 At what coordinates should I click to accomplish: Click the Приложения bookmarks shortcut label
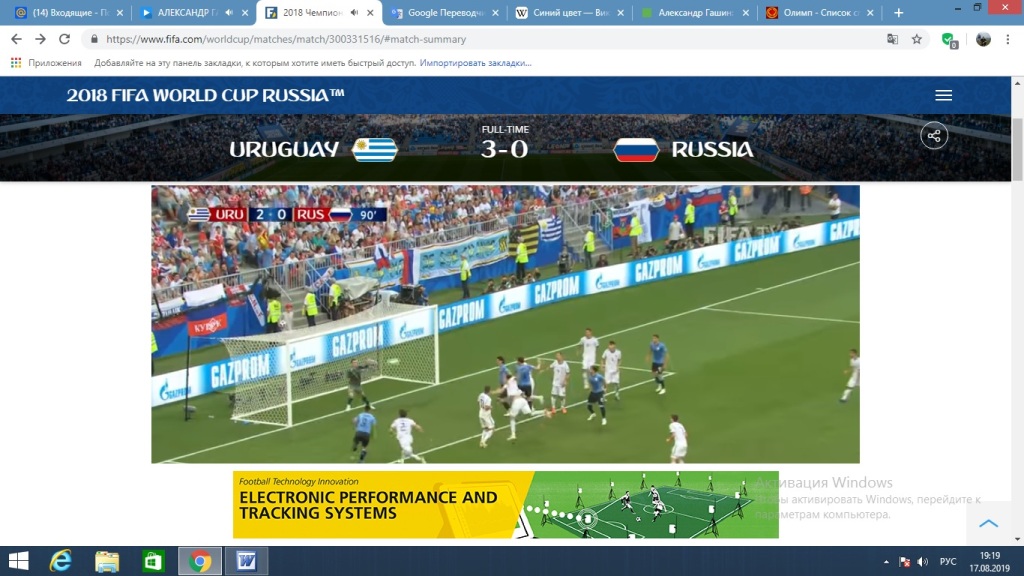55,63
